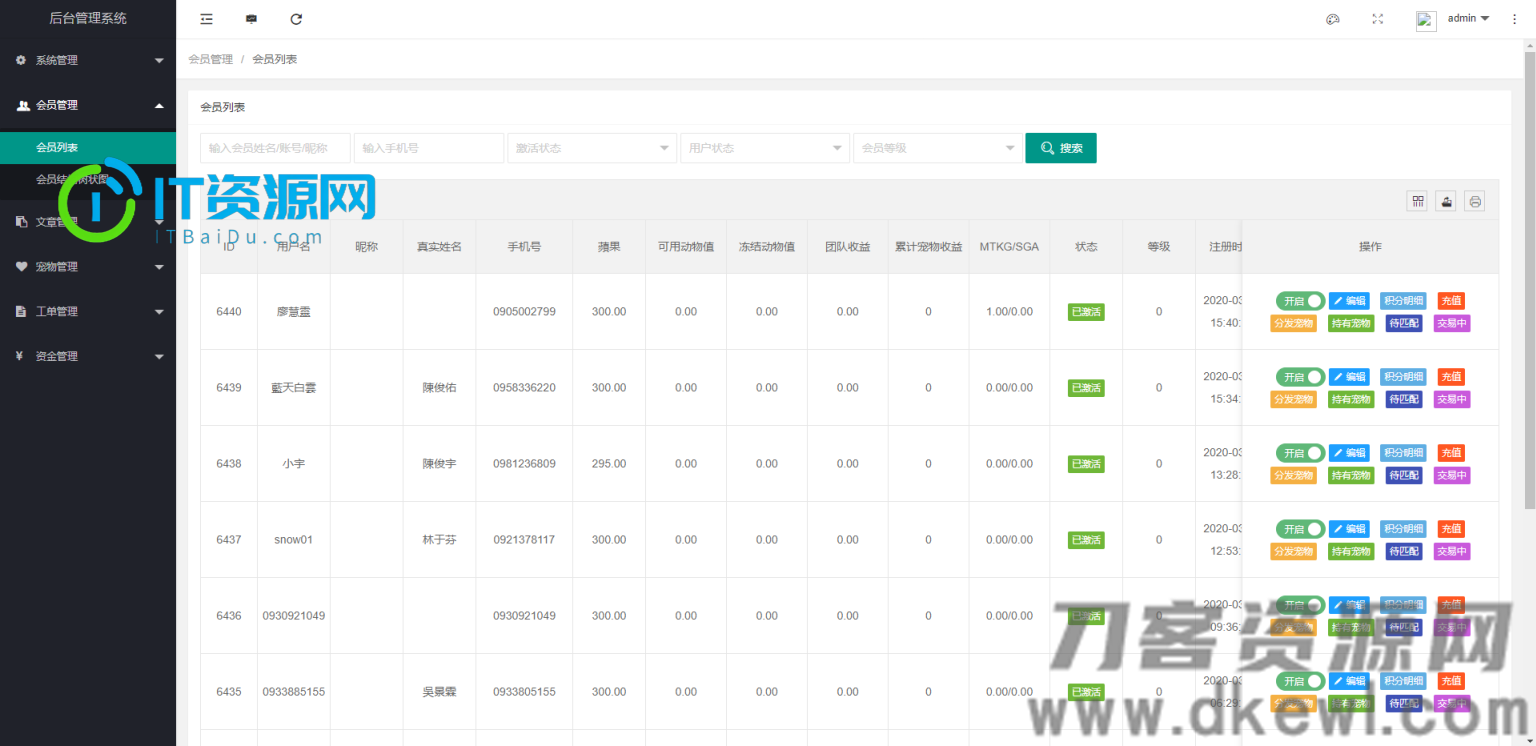This screenshot has width=1536, height=746.
Task: Open the 用户状态 dropdown filter
Action: click(765, 148)
